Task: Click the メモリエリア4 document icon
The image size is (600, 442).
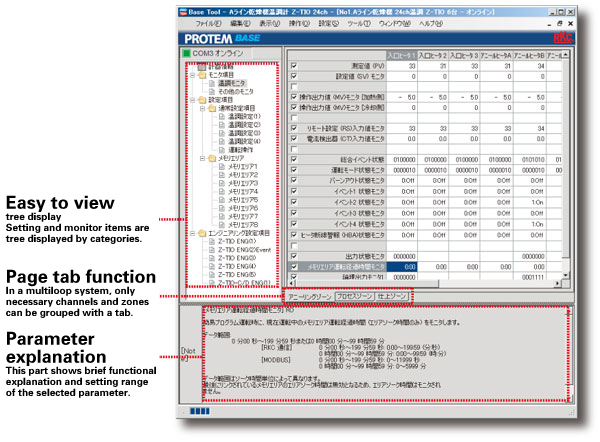Action: 222,192
